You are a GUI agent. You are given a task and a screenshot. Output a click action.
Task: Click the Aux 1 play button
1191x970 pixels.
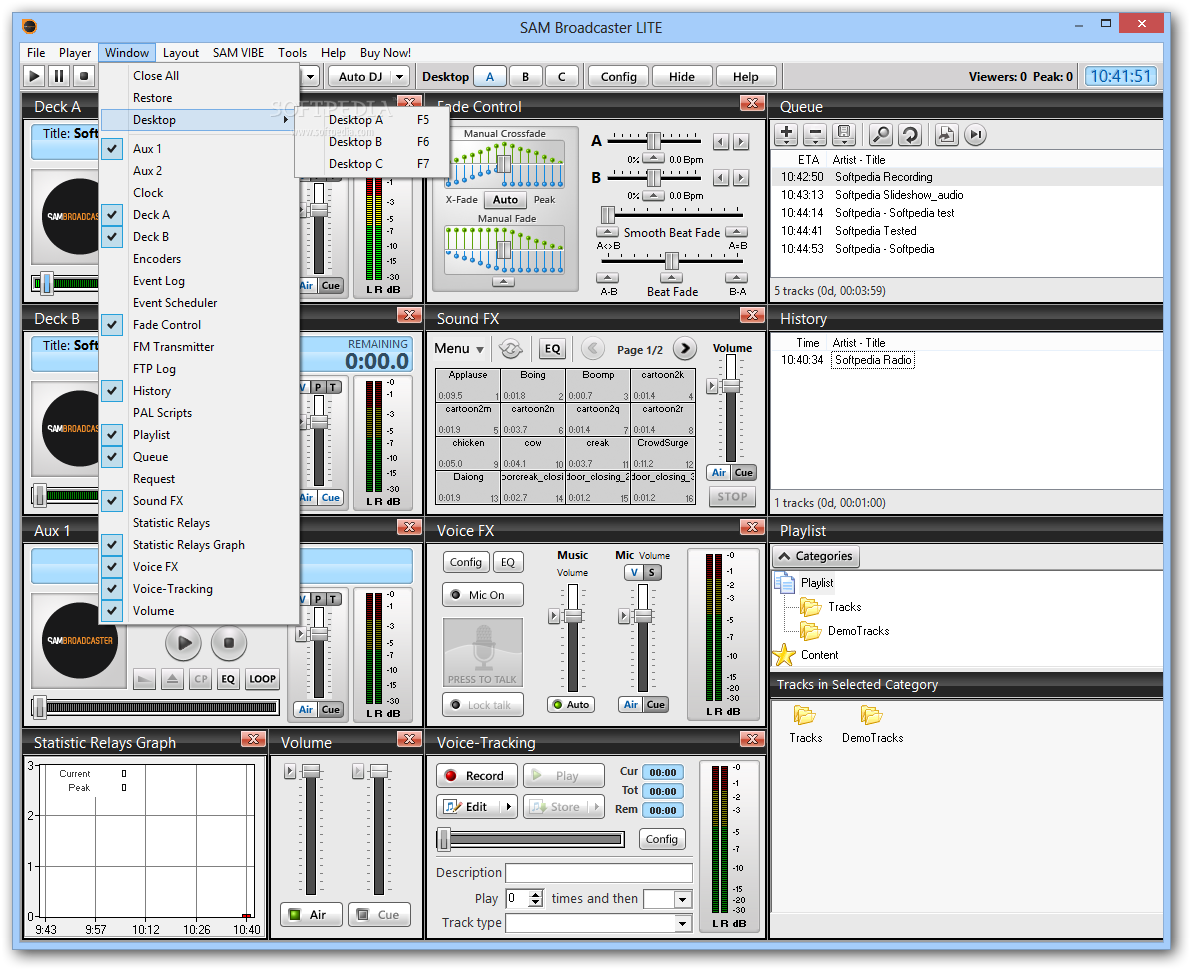(184, 643)
